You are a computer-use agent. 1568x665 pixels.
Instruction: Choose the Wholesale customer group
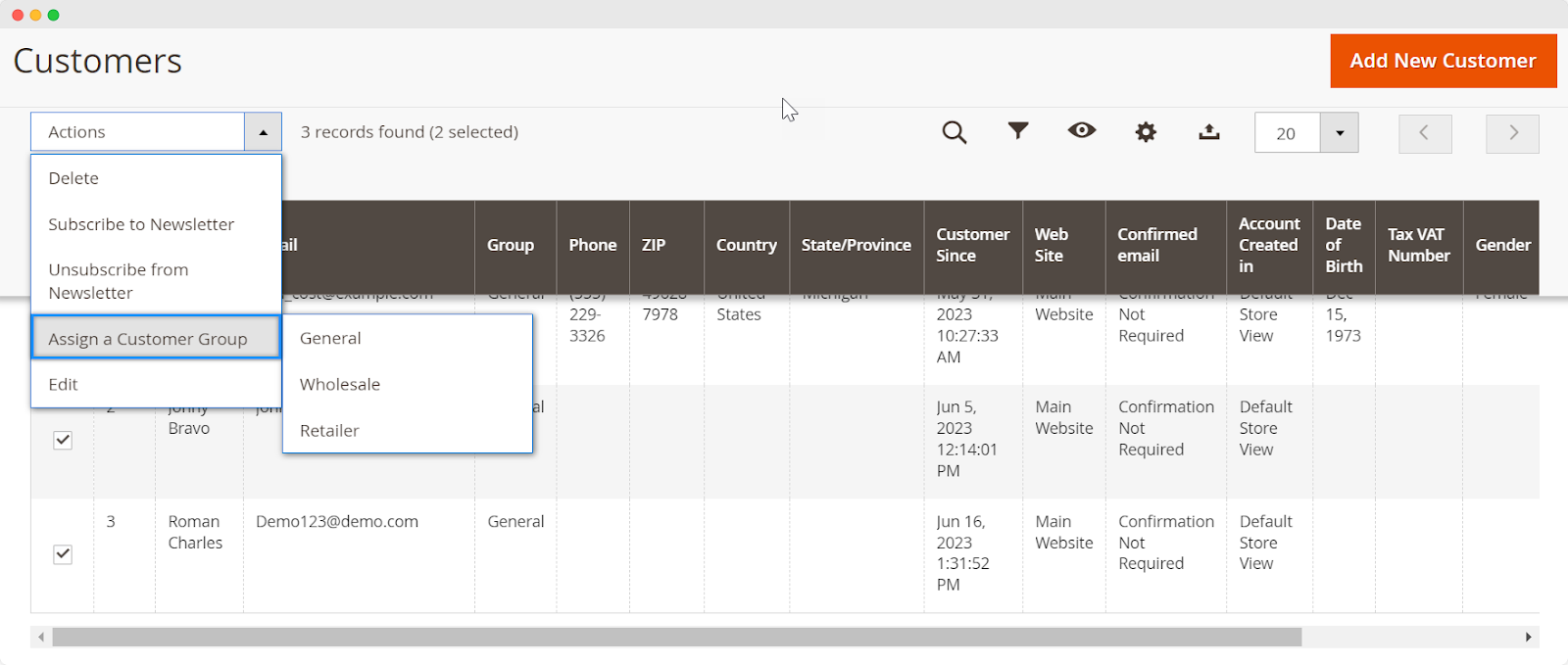(x=340, y=384)
